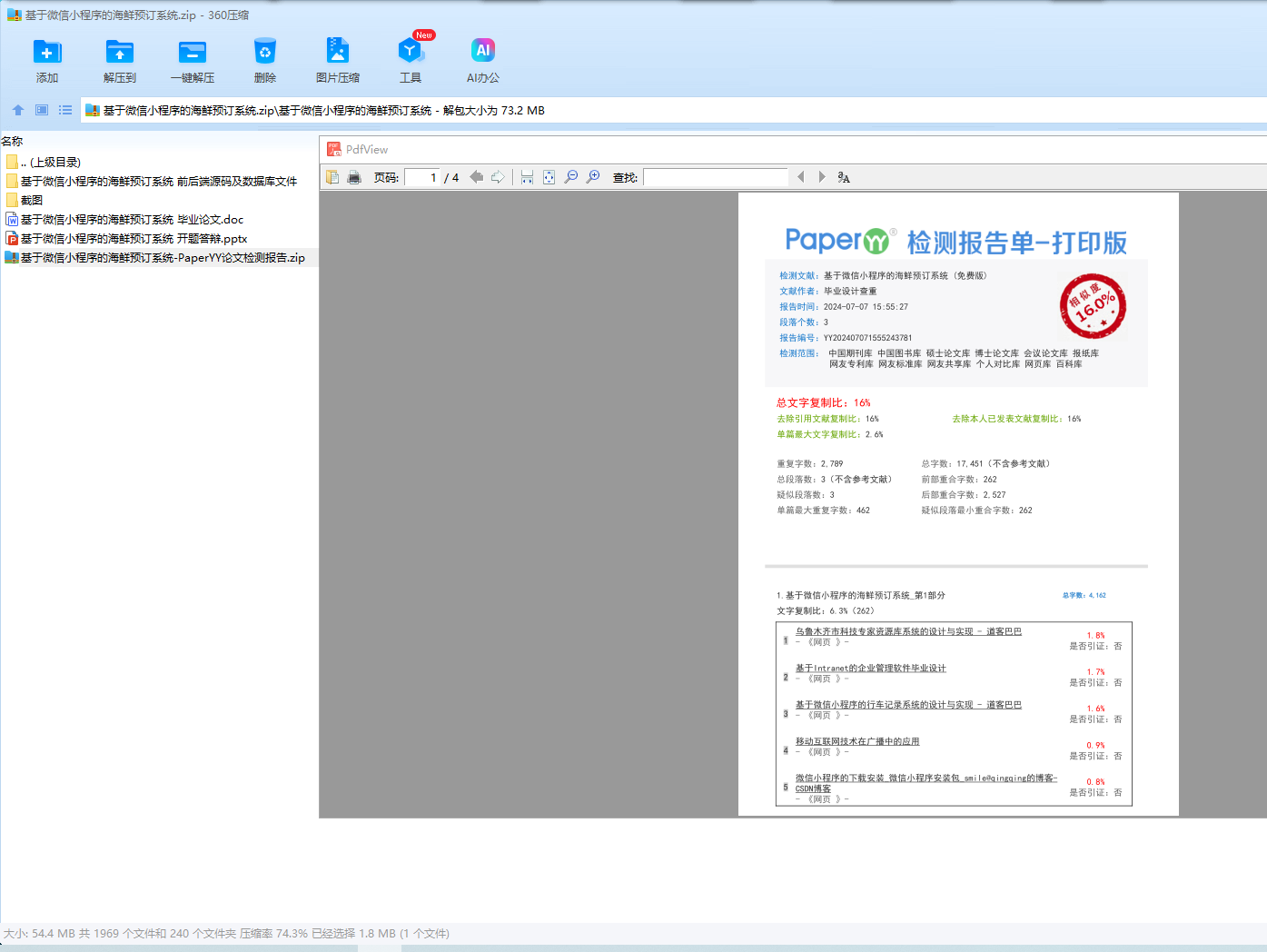Switch to the preview pane view icon
The width and height of the screenshot is (1267, 952).
coord(42,110)
